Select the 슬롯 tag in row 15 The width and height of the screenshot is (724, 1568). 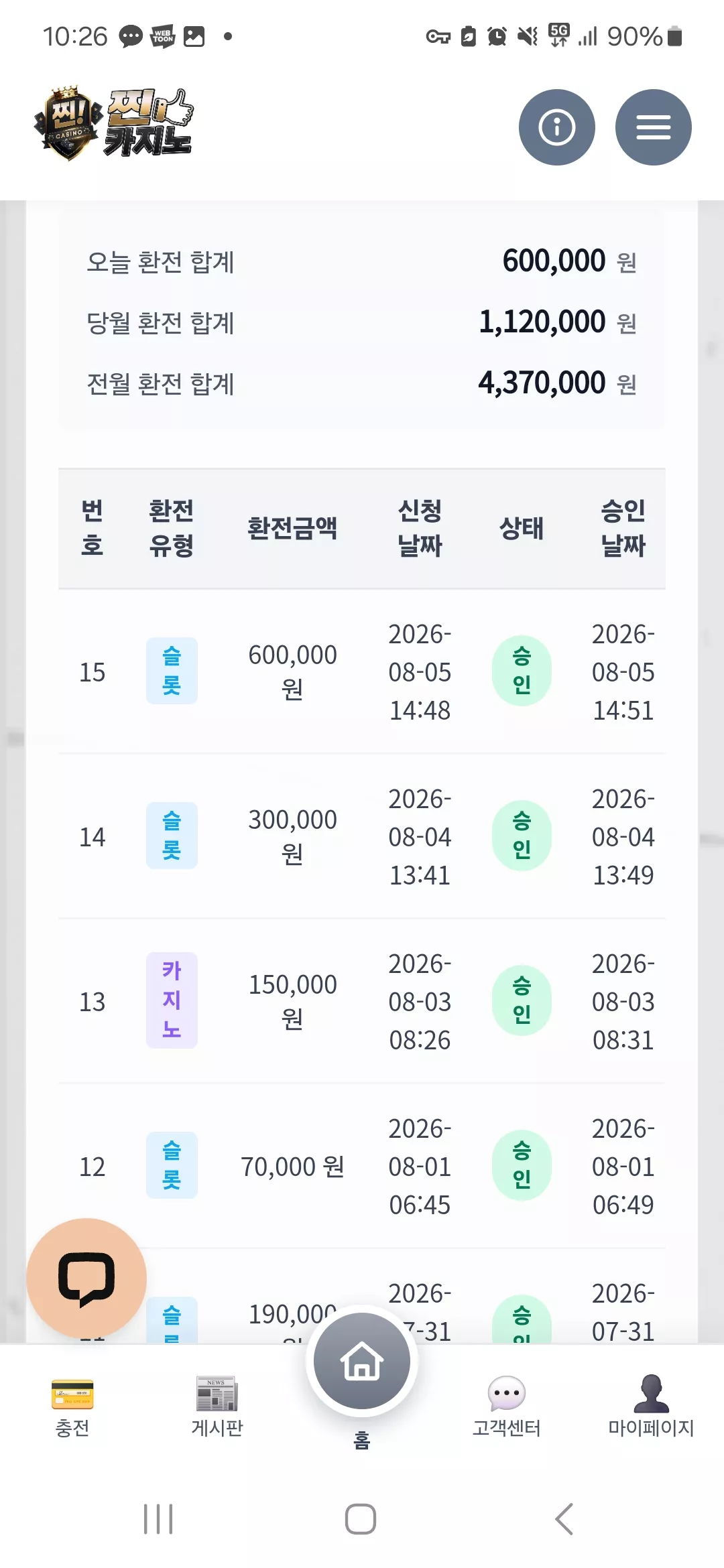pyautogui.click(x=172, y=671)
